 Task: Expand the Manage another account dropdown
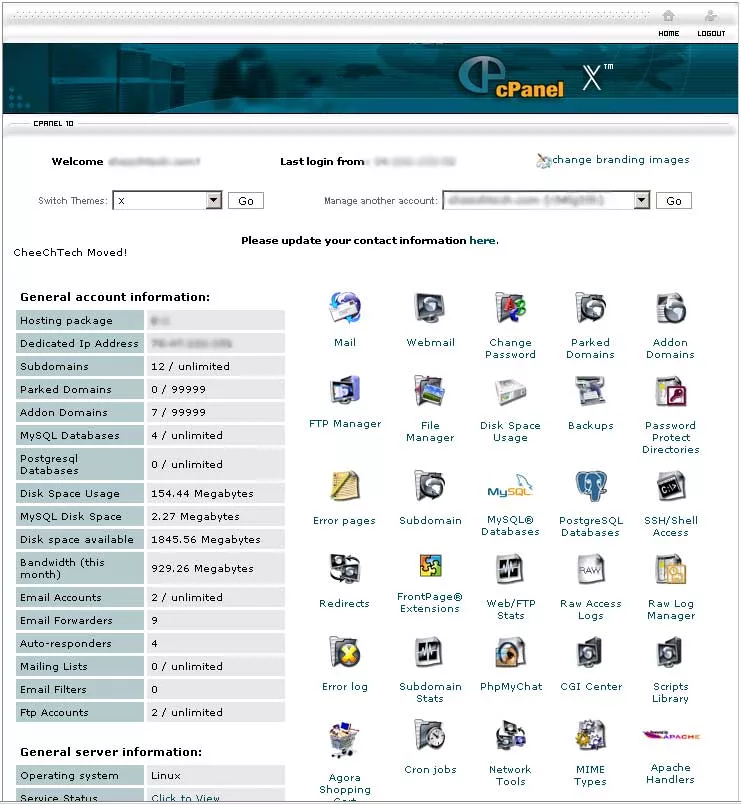point(642,201)
